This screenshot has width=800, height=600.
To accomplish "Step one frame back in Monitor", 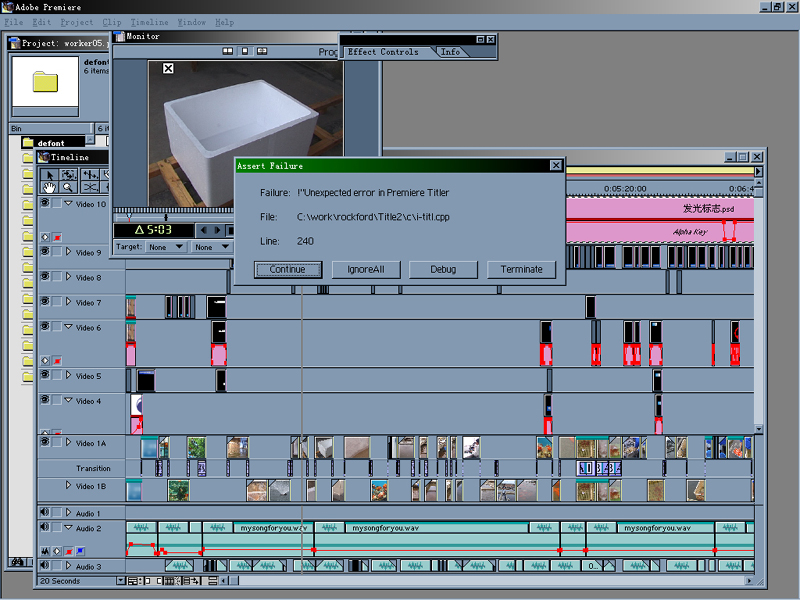I will pyautogui.click(x=204, y=230).
